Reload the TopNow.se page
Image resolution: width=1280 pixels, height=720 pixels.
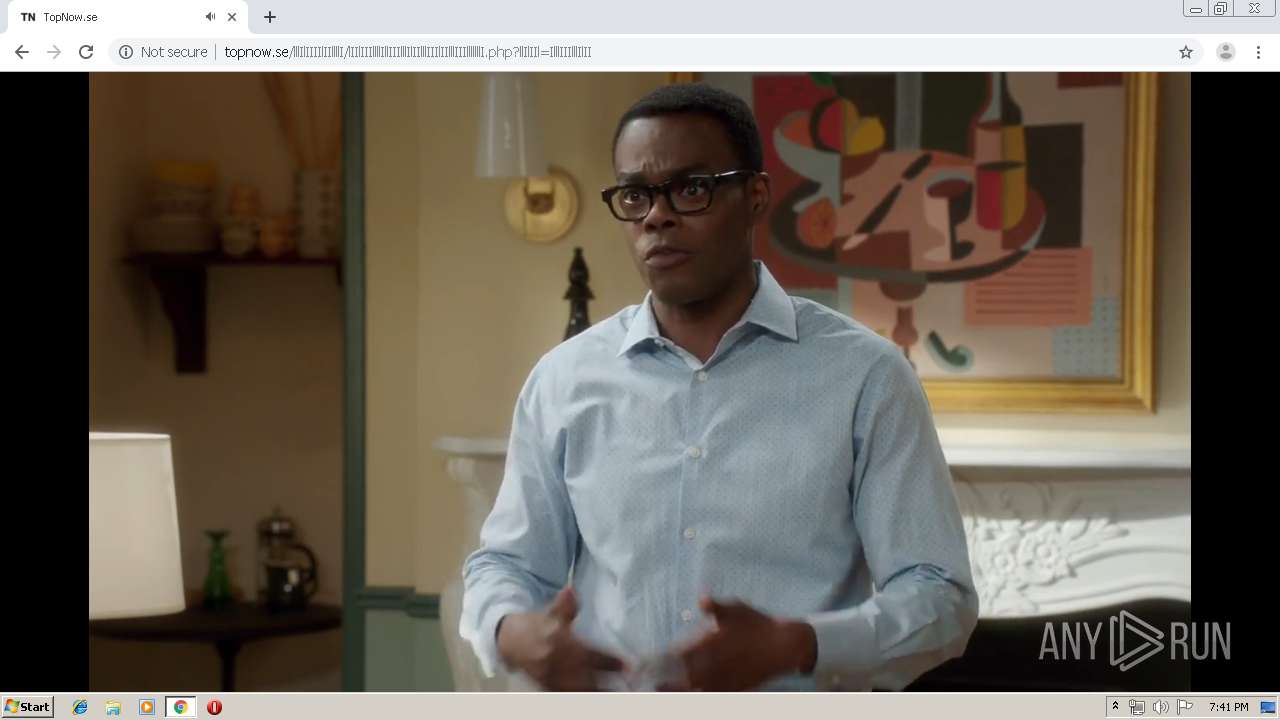click(x=86, y=52)
